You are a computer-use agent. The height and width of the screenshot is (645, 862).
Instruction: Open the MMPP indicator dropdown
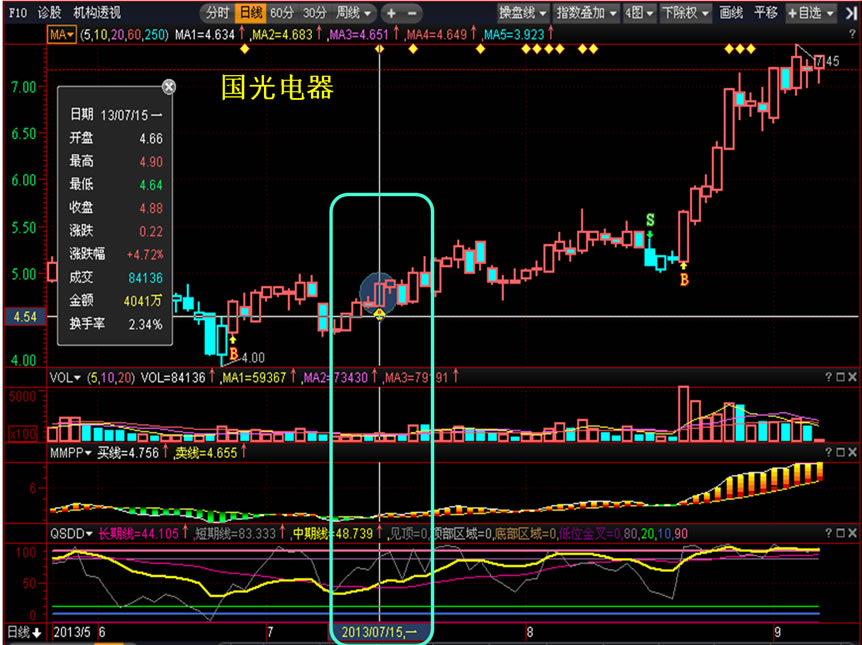[71, 453]
